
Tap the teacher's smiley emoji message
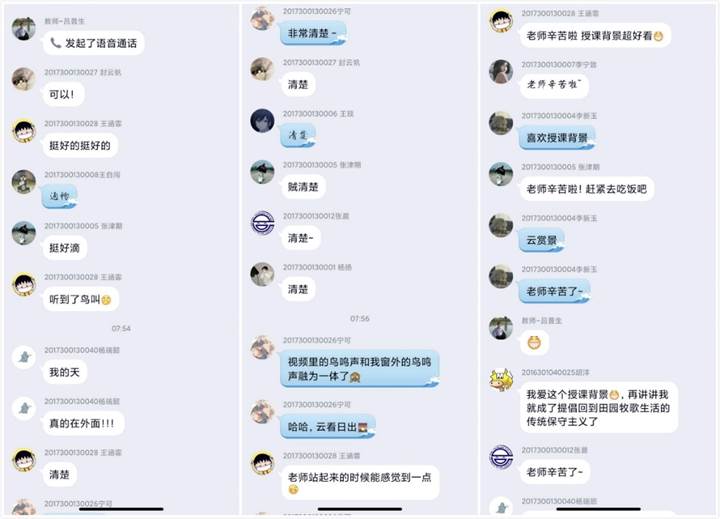point(534,343)
